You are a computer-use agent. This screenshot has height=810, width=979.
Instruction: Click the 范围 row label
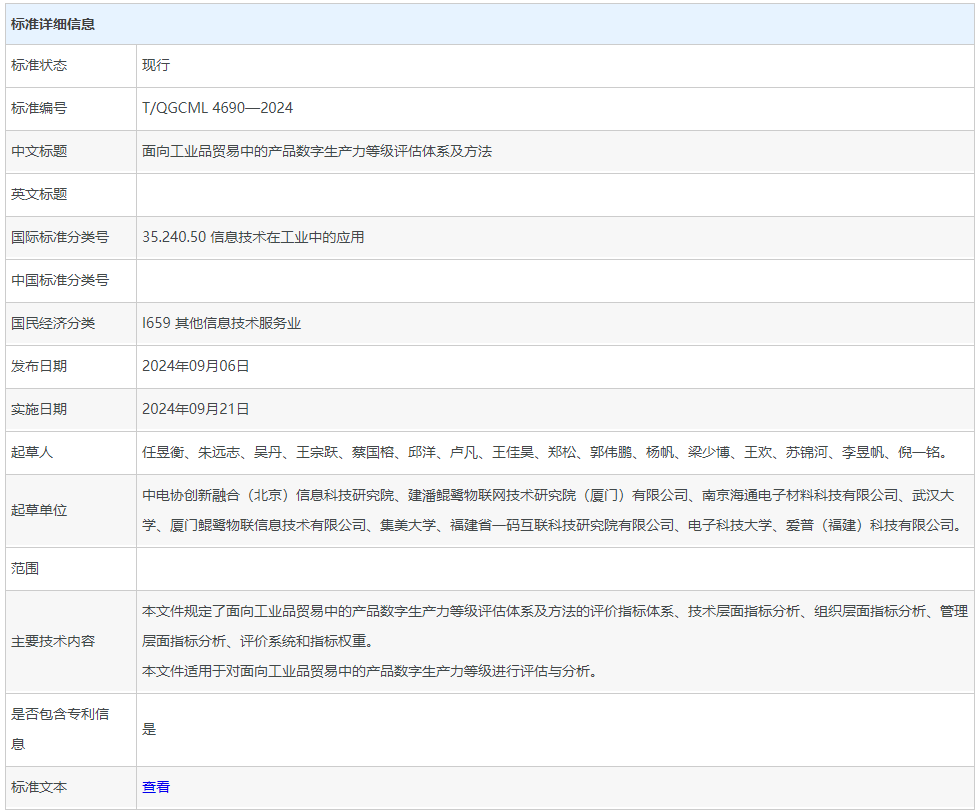click(25, 568)
